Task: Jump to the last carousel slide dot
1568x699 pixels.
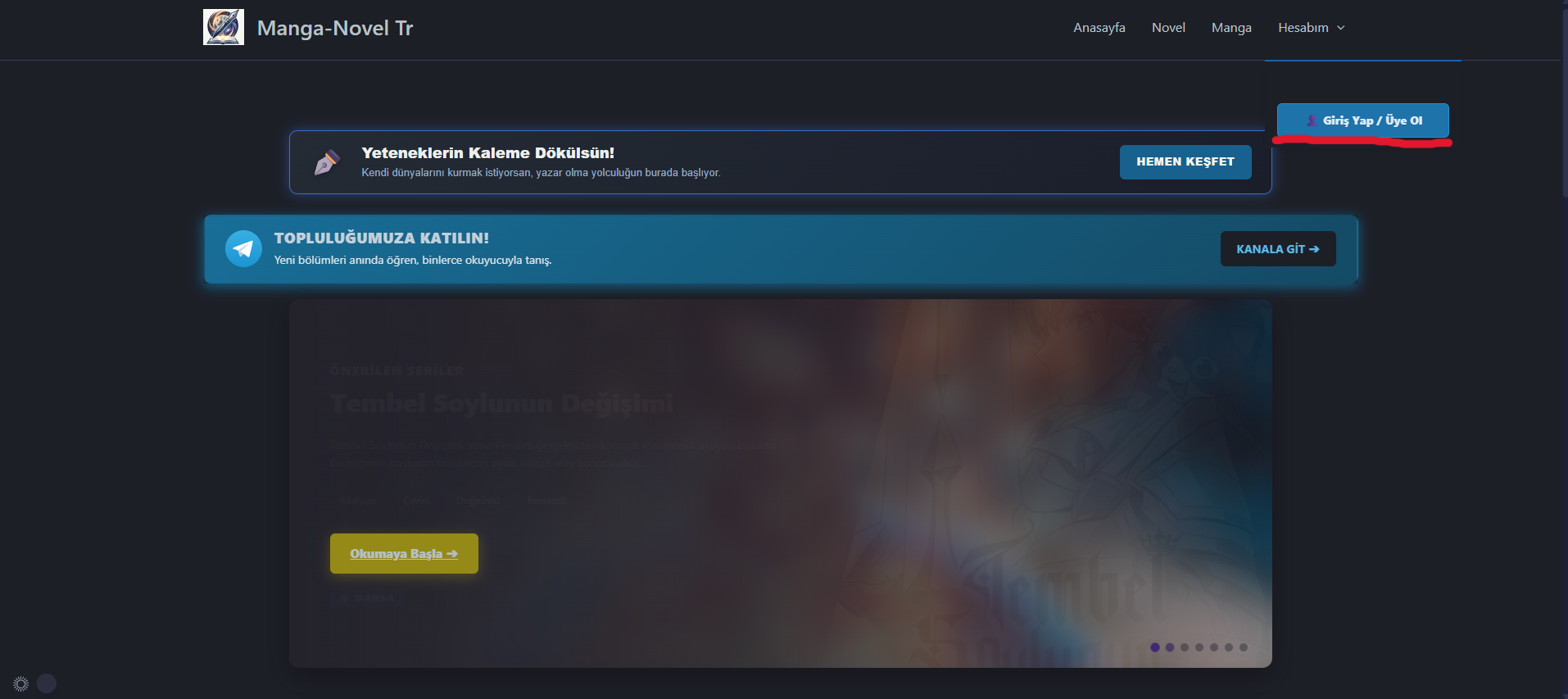Action: (x=1244, y=647)
